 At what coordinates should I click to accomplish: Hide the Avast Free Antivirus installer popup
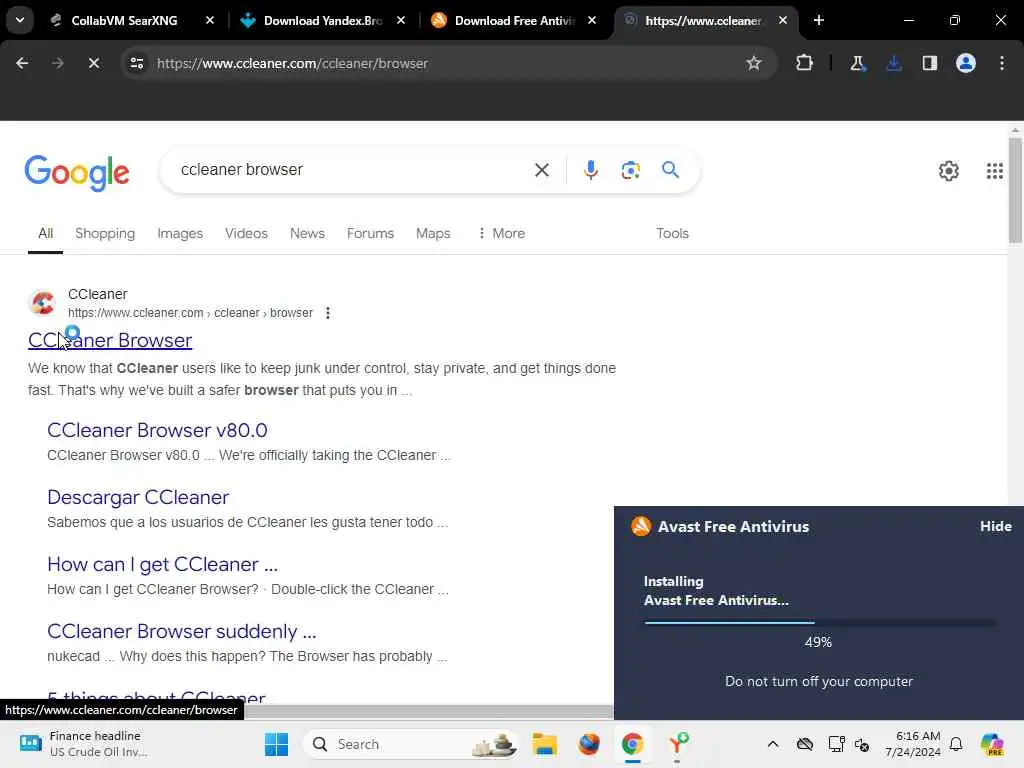coord(995,526)
